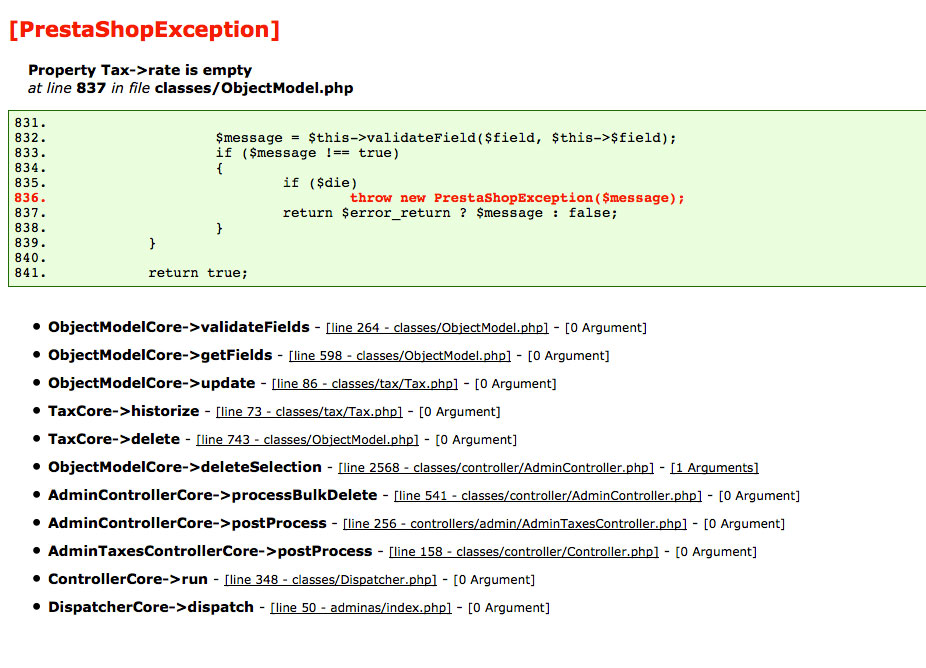Open link line 598 classes/ObjectModel.php

click(400, 356)
